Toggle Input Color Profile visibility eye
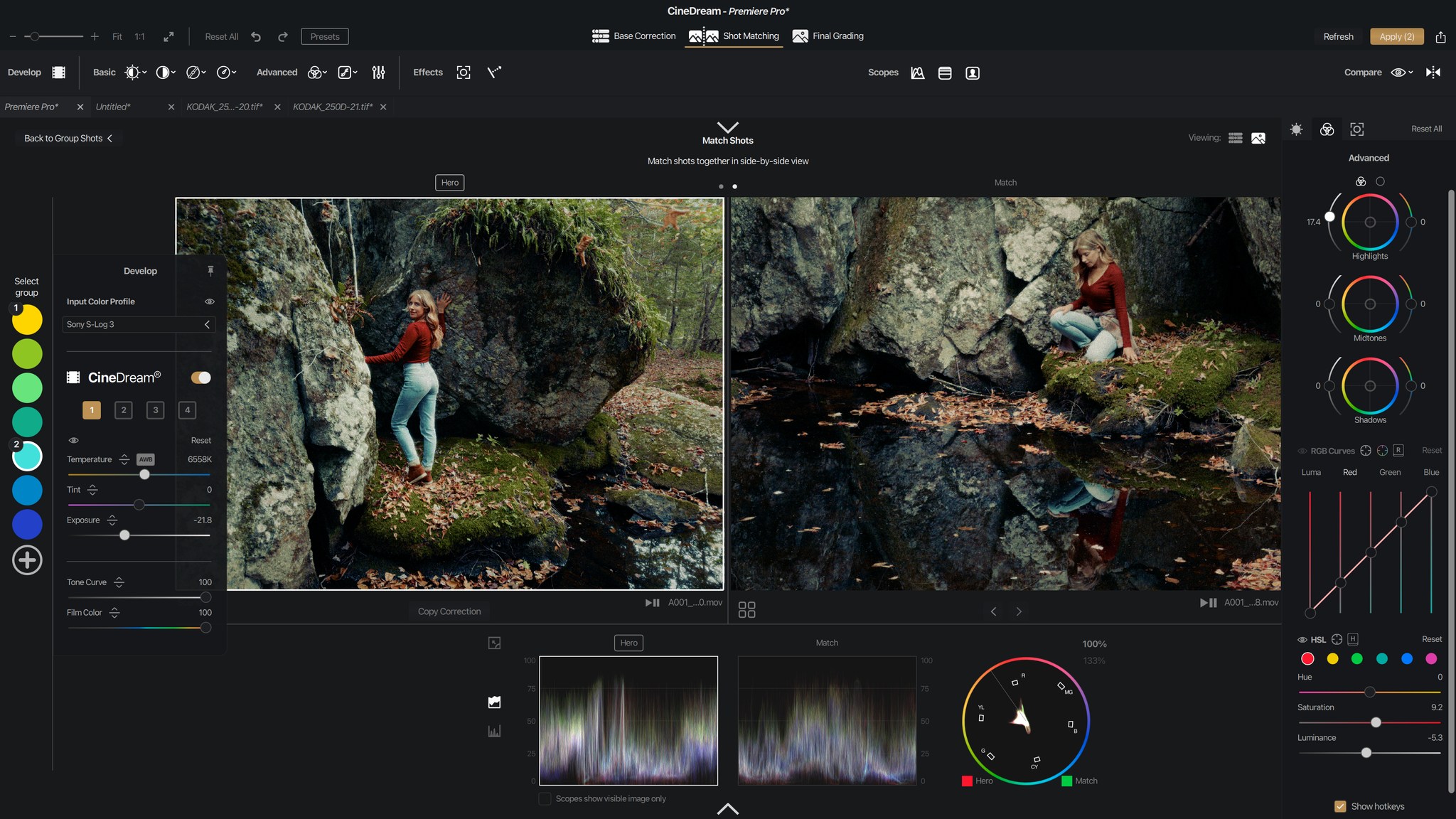 tap(210, 302)
